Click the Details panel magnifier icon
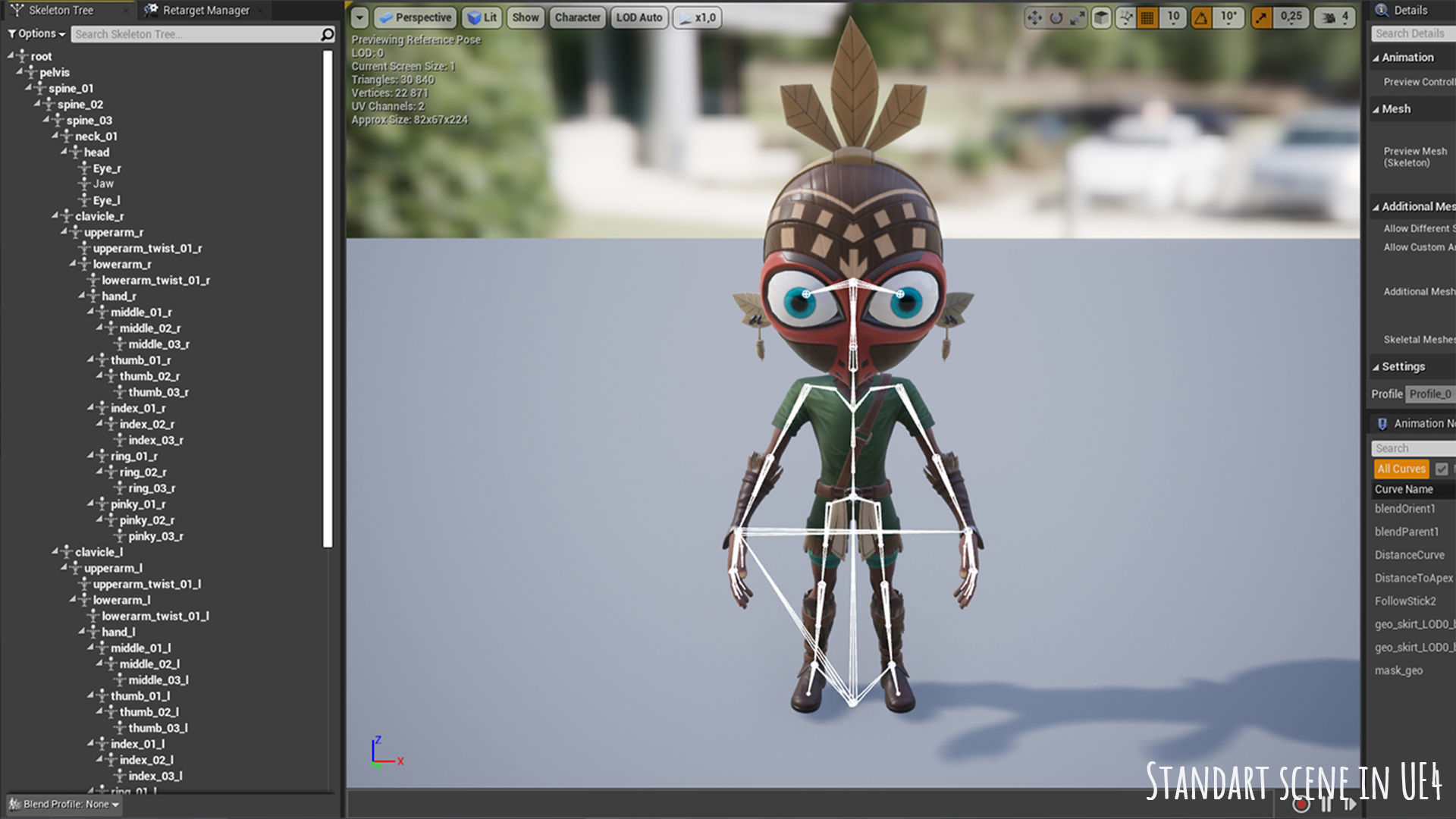Viewport: 1456px width, 819px height. [1382, 10]
